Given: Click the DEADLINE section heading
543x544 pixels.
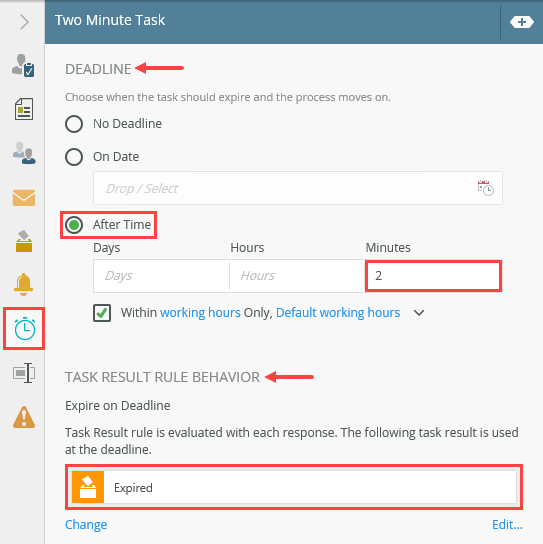Looking at the screenshot, I should click(98, 69).
